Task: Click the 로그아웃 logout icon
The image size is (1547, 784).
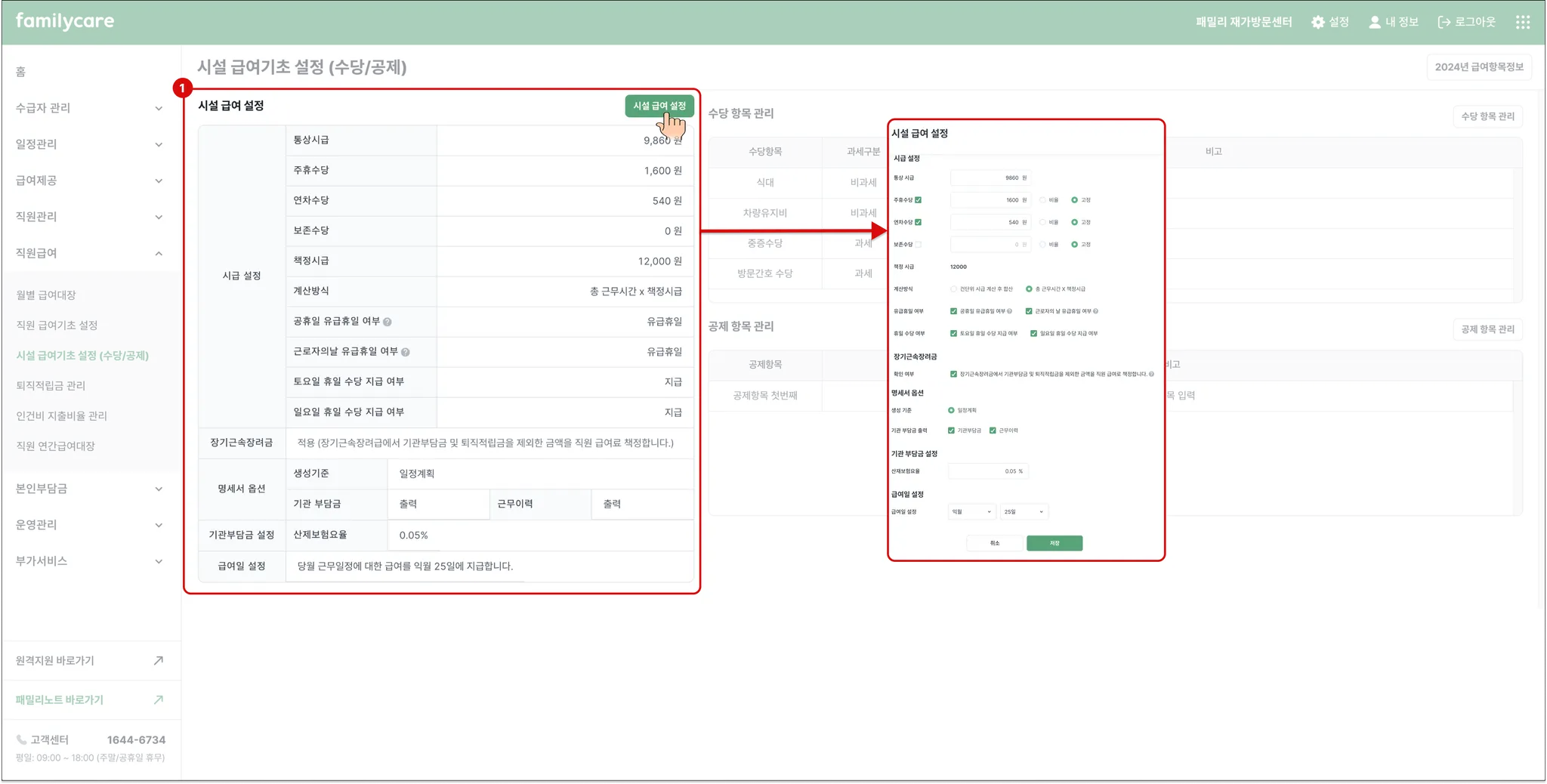Action: coord(1444,23)
